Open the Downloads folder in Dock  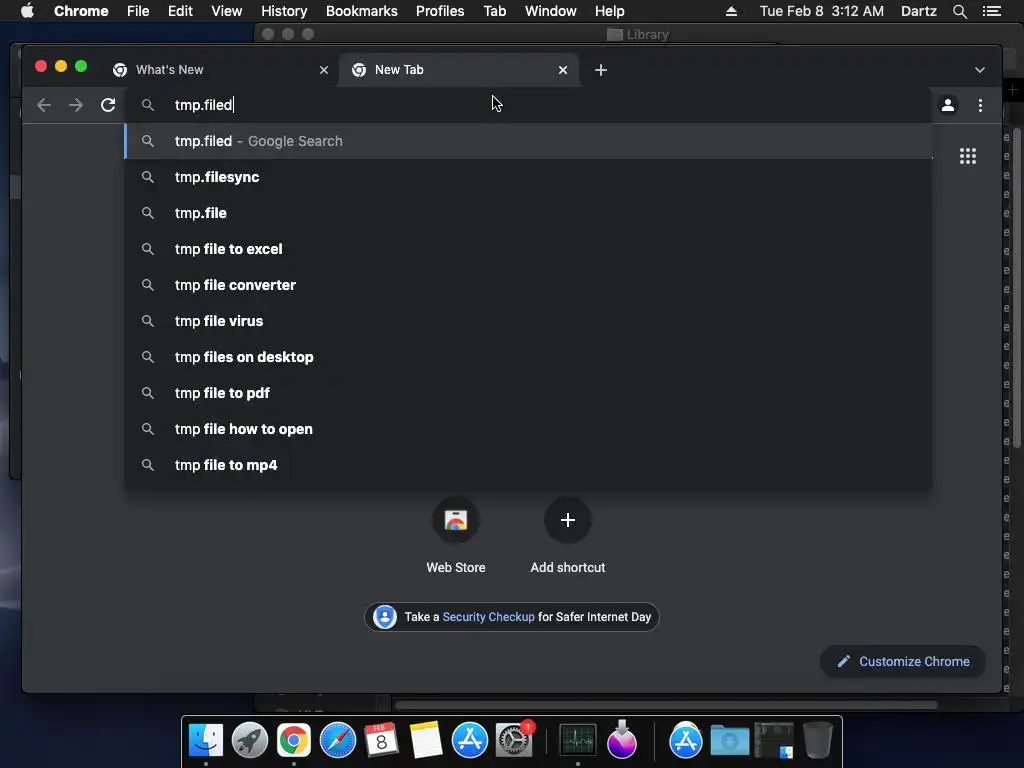pyautogui.click(x=729, y=741)
